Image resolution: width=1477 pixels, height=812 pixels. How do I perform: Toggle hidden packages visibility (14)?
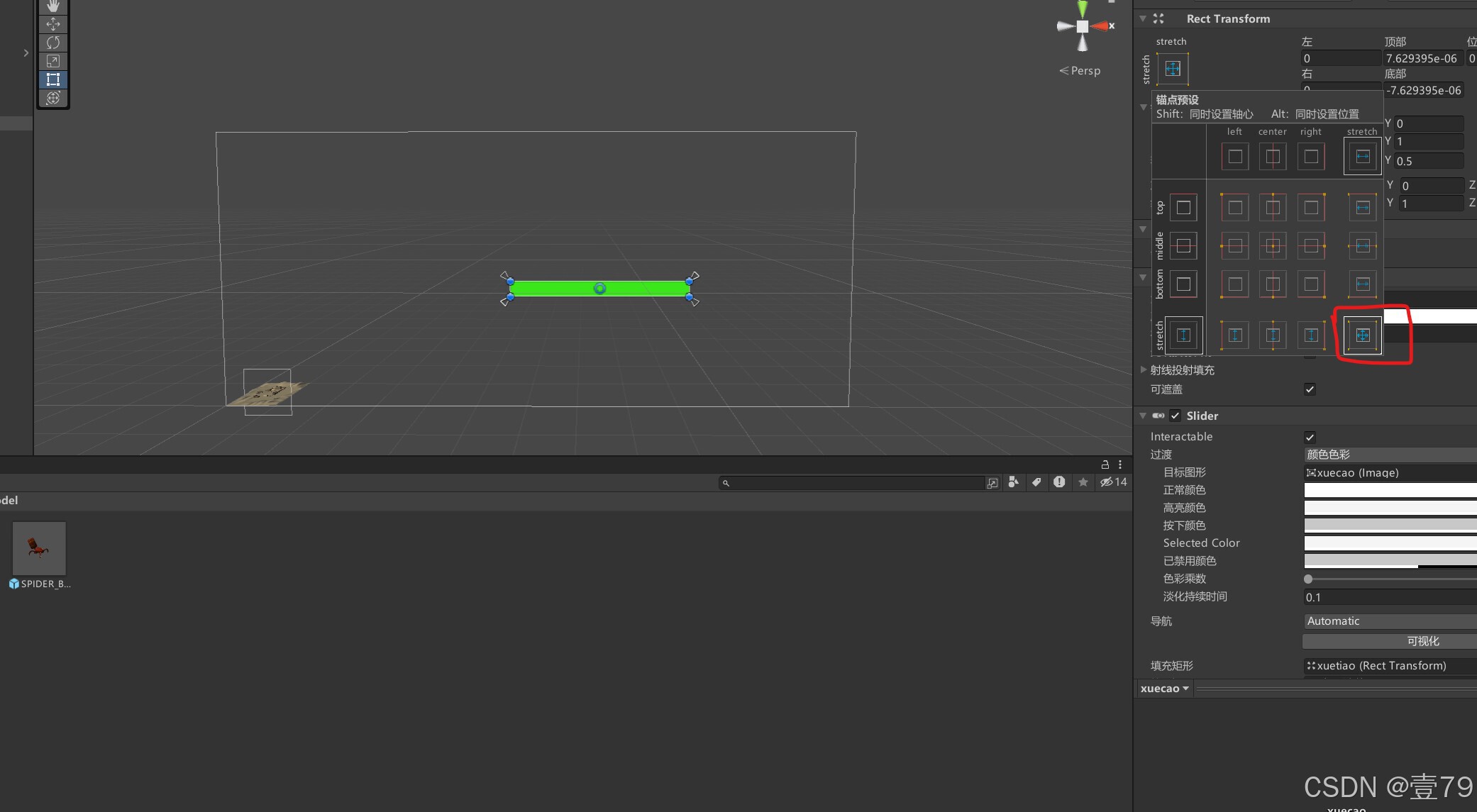click(x=1113, y=482)
